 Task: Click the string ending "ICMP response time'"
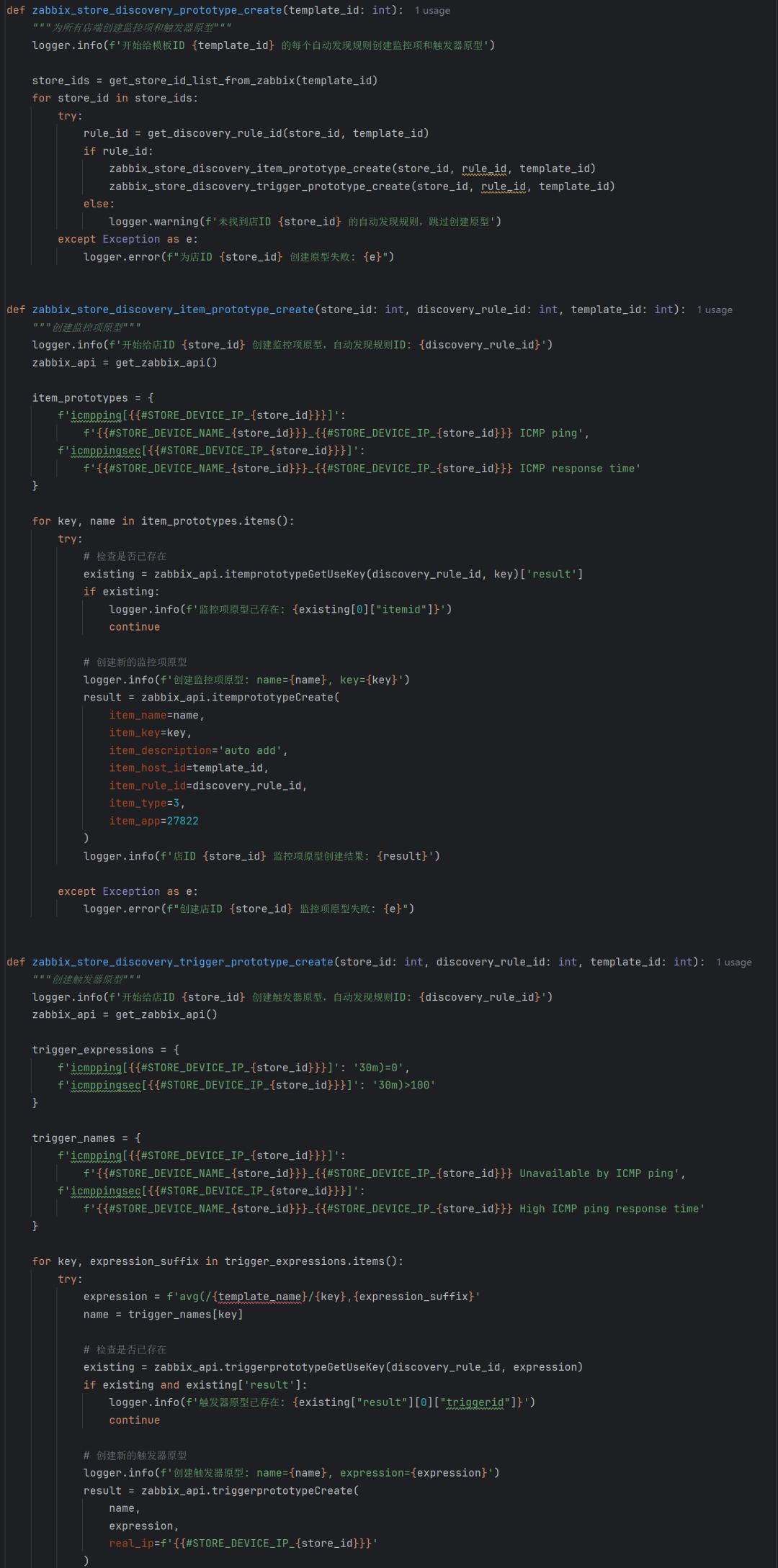(362, 469)
